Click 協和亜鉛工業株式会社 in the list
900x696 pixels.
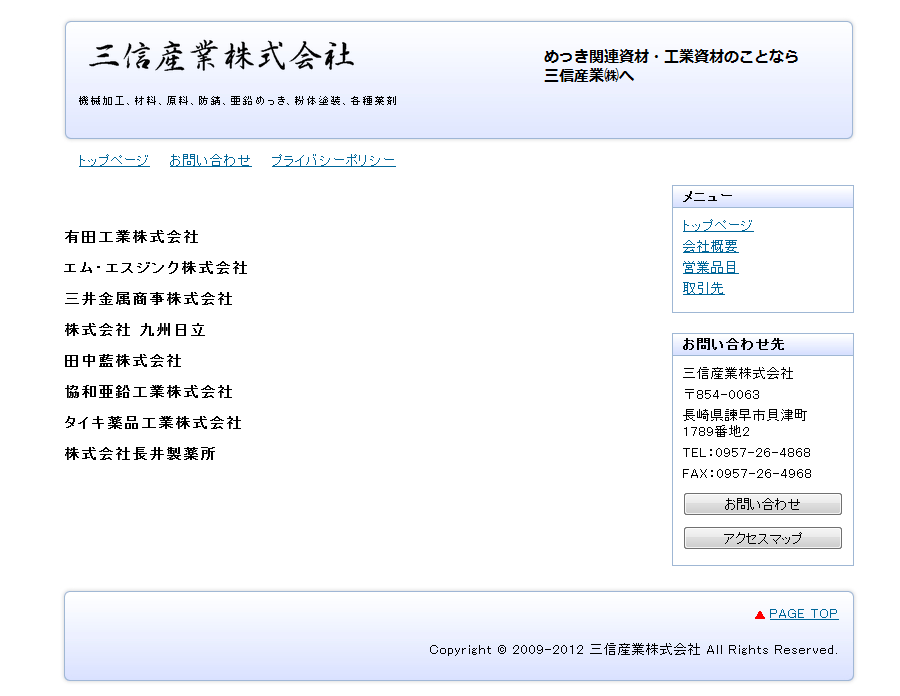pos(149,392)
